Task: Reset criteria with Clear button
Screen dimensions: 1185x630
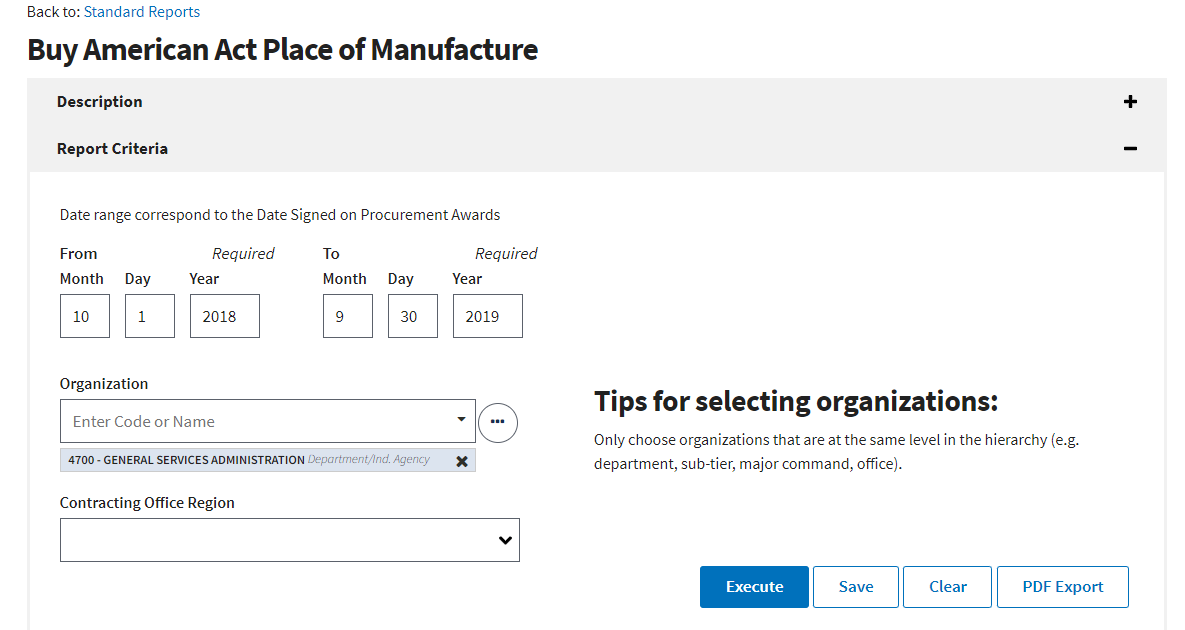Action: coord(947,587)
